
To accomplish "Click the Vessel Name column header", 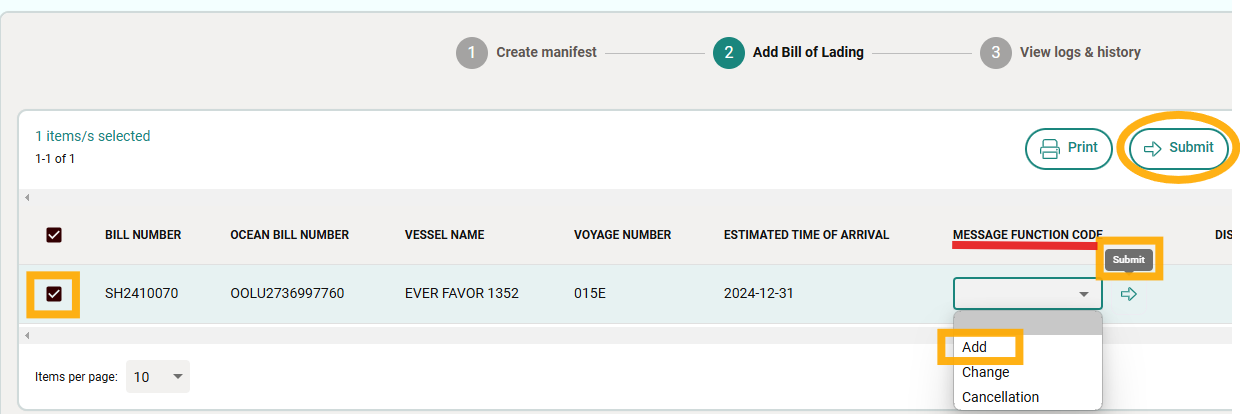I will (444, 235).
